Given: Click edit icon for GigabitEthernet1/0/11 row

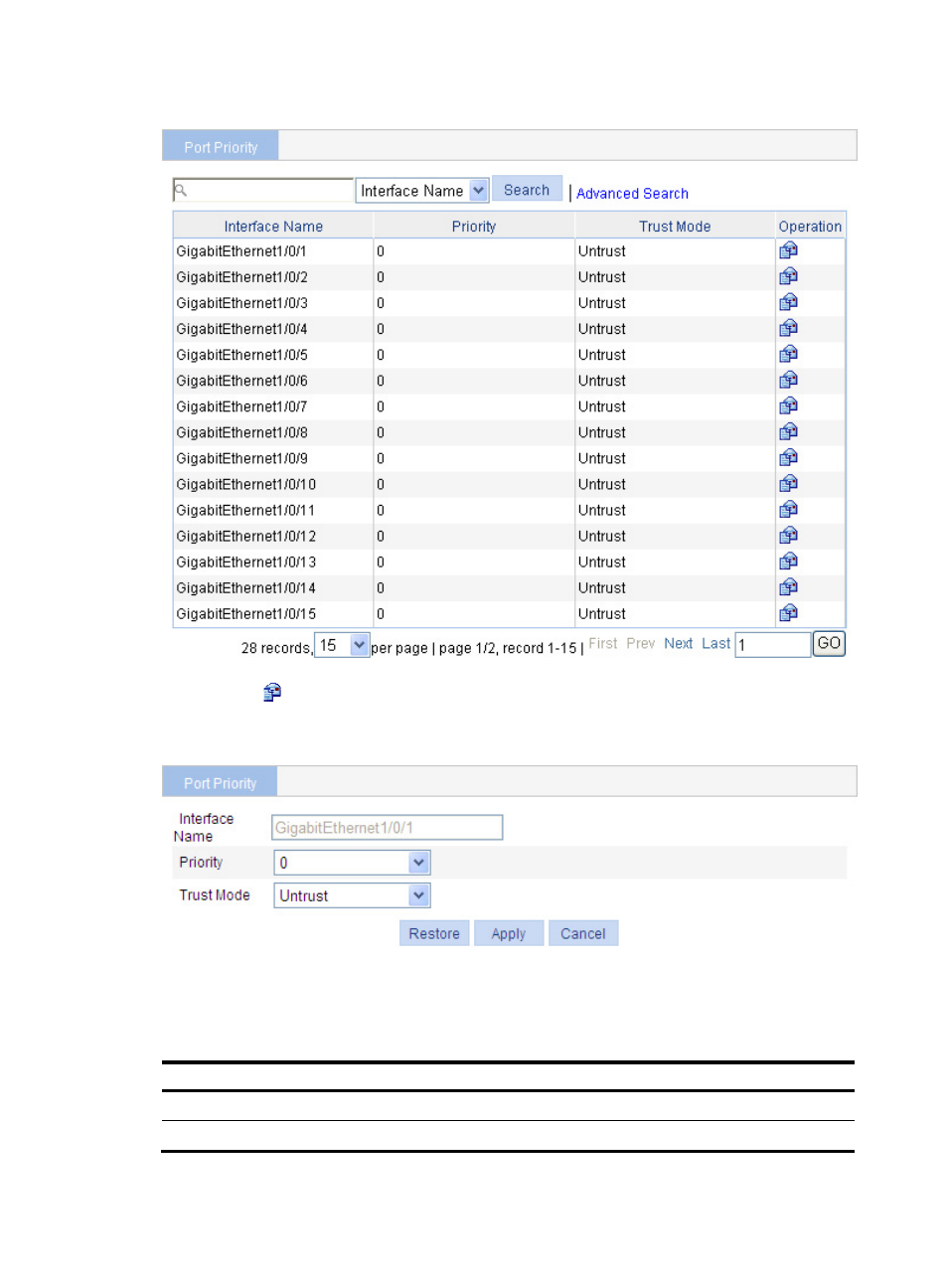Looking at the screenshot, I should [788, 509].
